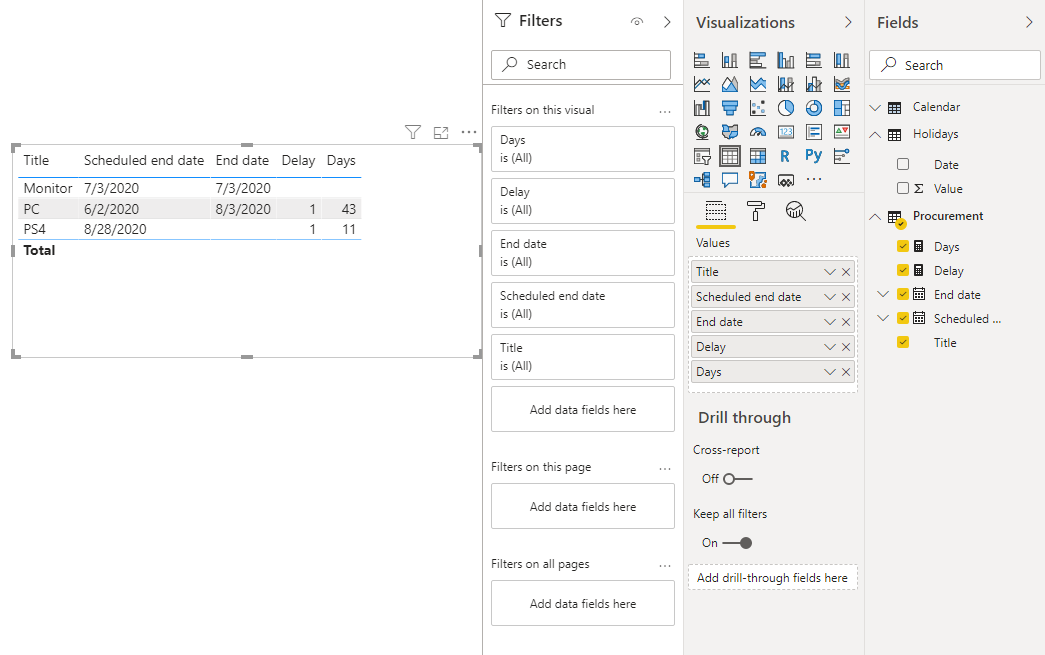The width and height of the screenshot is (1045, 655).
Task: Open more options for Filters on all pages
Action: point(664,566)
